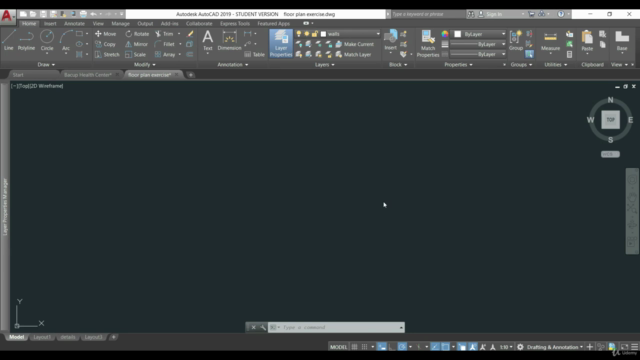Image resolution: width=640 pixels, height=360 pixels.
Task: Click the Array tool
Action: [x=165, y=54]
